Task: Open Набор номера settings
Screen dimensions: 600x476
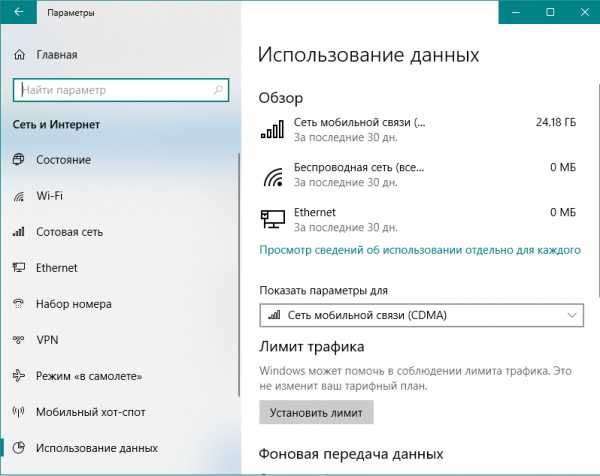Action: pyautogui.click(x=74, y=304)
